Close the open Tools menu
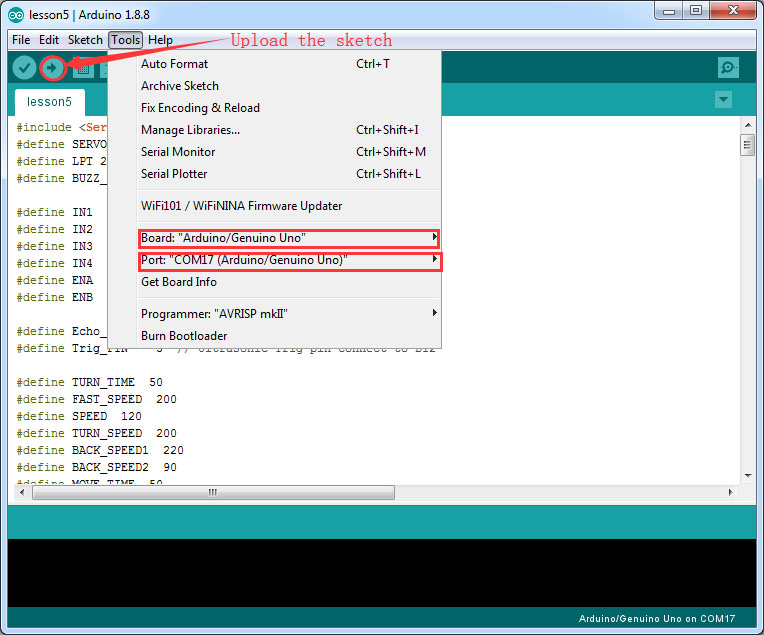This screenshot has width=764, height=635. click(126, 40)
